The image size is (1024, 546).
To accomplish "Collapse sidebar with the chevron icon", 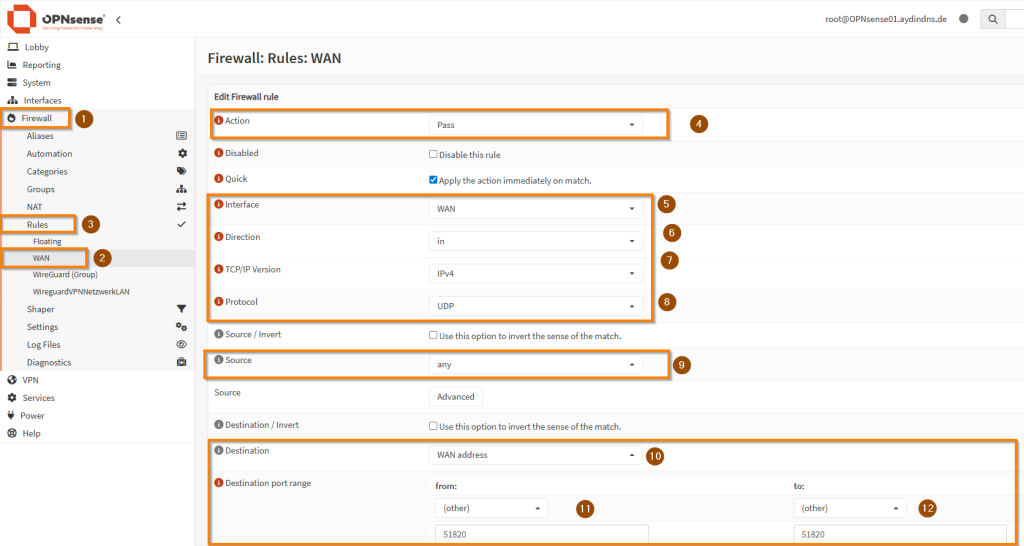I will 119,19.
